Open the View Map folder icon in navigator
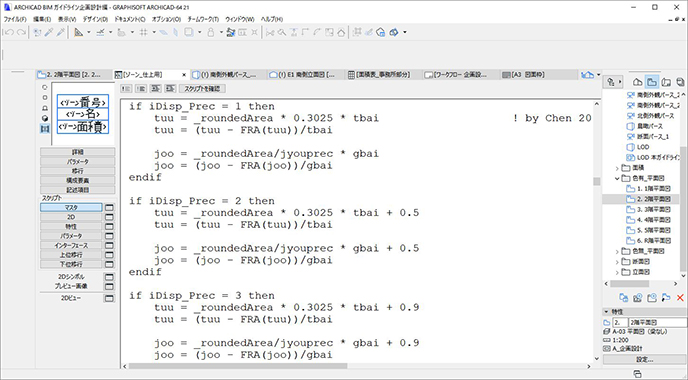Screen dimensions: 688x380 pos(652,82)
